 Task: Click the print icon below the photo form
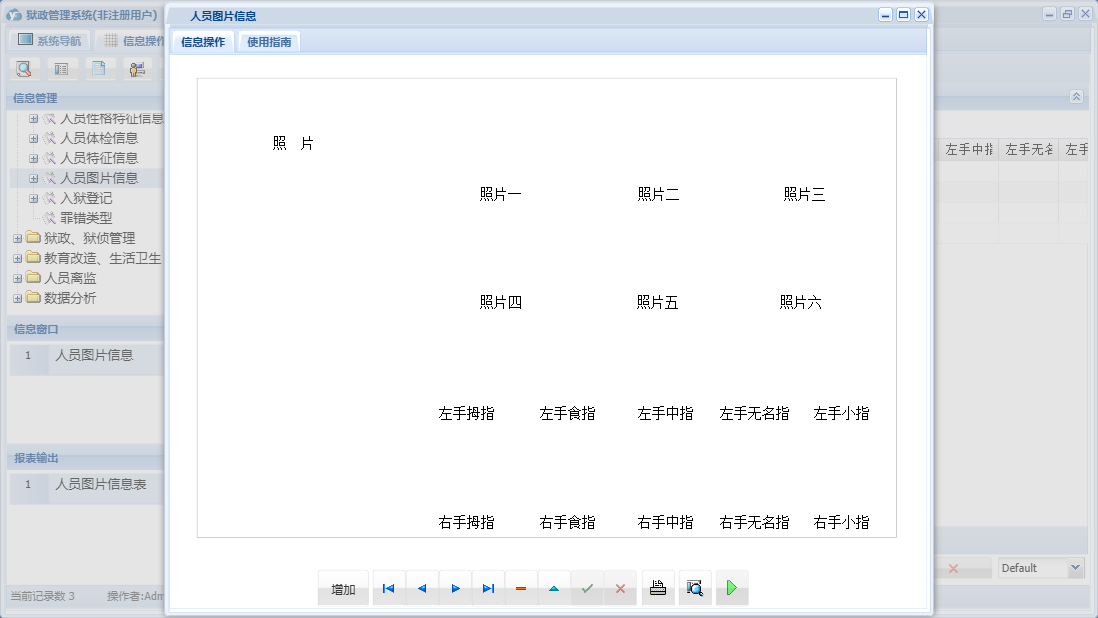pyautogui.click(x=657, y=588)
